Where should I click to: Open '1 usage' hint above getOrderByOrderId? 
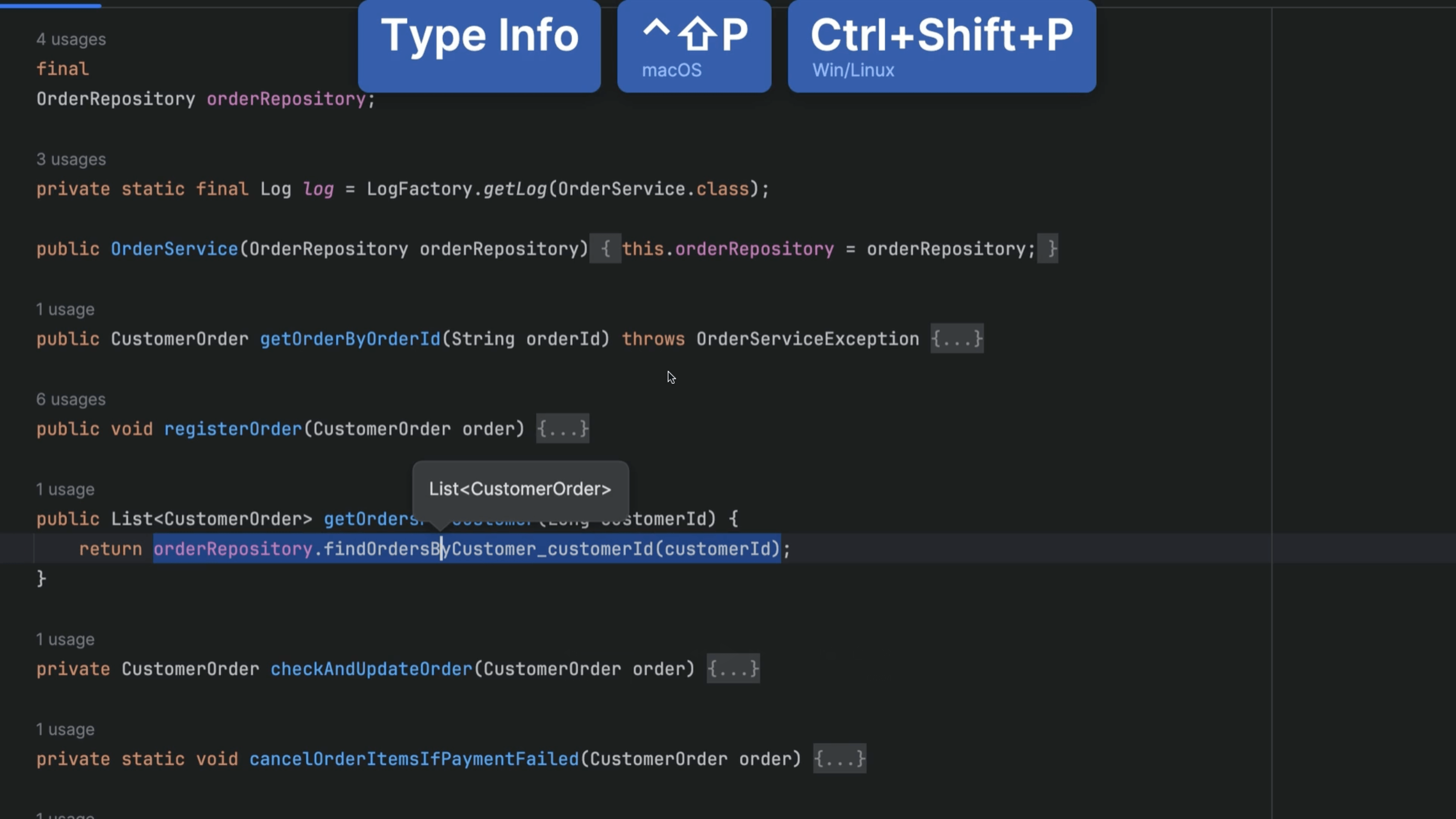point(66,310)
